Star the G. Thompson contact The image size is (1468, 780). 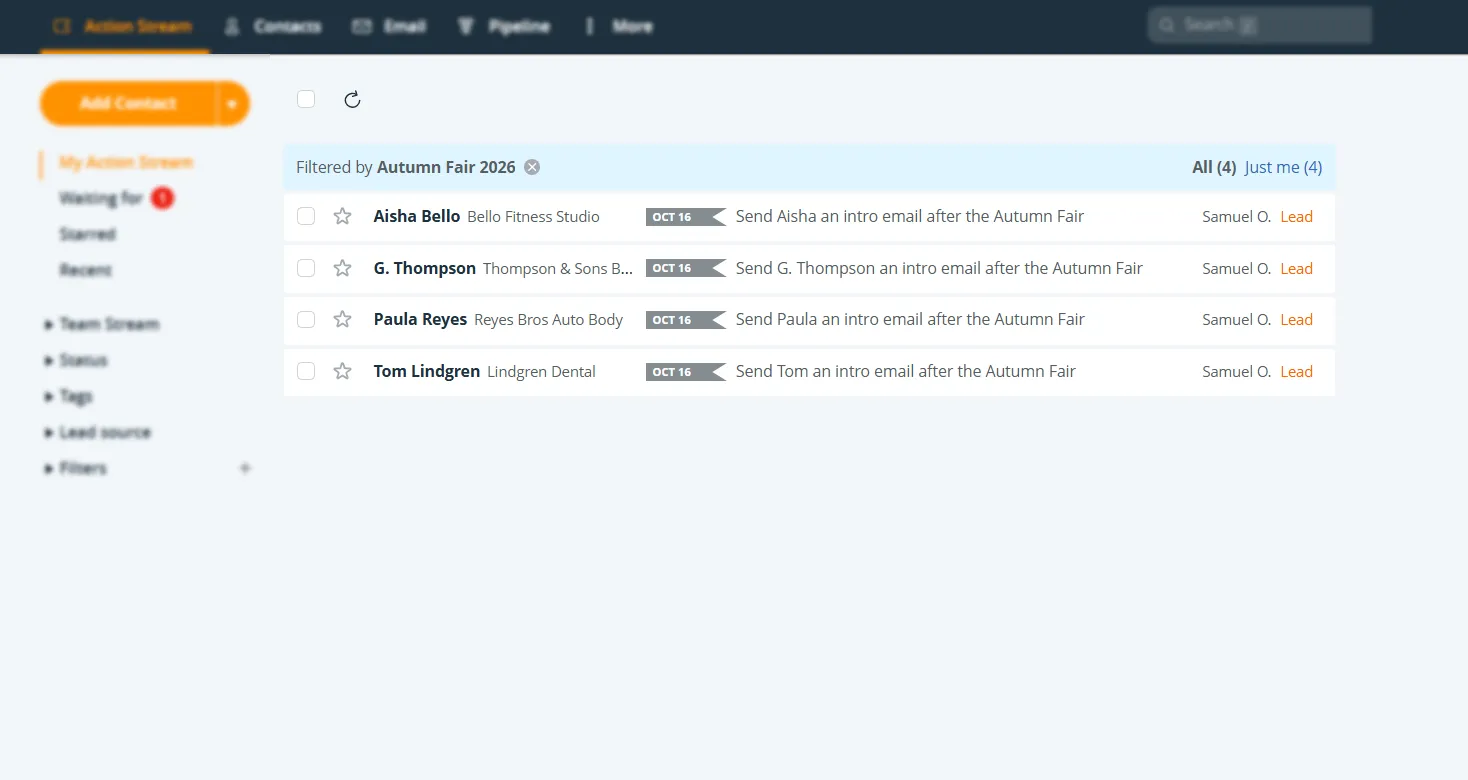point(342,268)
